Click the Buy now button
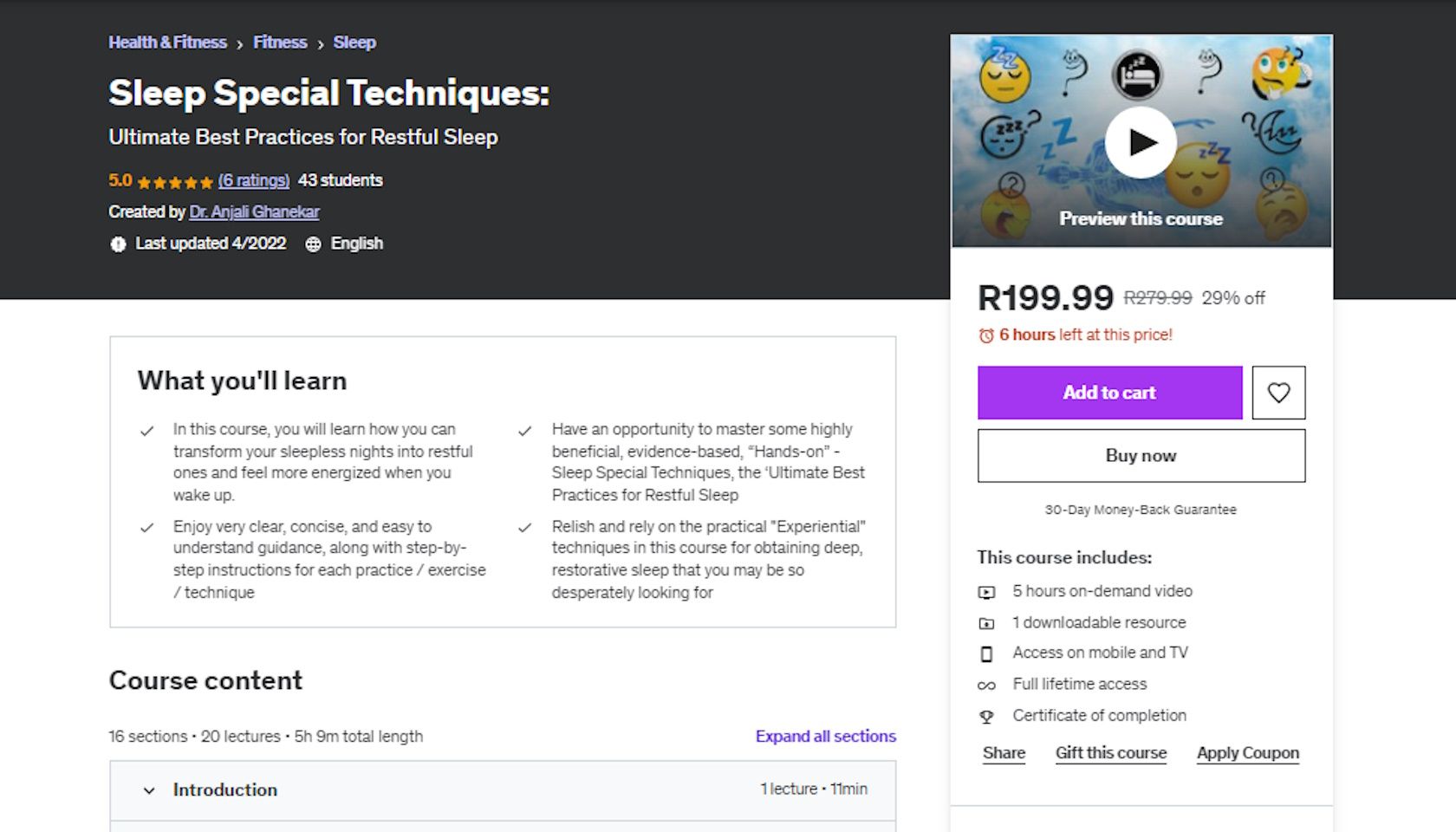The height and width of the screenshot is (832, 1456). pos(1141,455)
